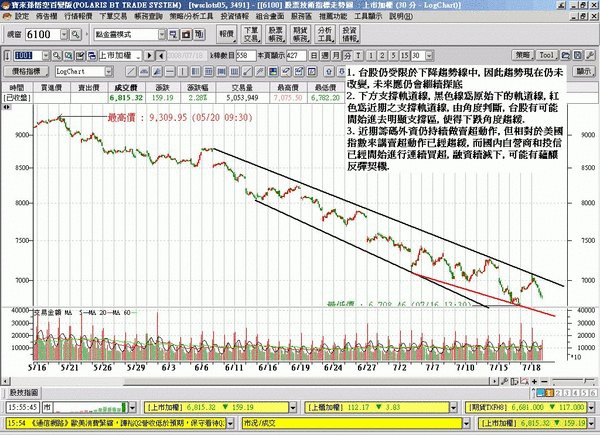Viewport: 600px width, 435px height.
Task: Open the window number 6100 dropdown
Action: tap(64, 35)
